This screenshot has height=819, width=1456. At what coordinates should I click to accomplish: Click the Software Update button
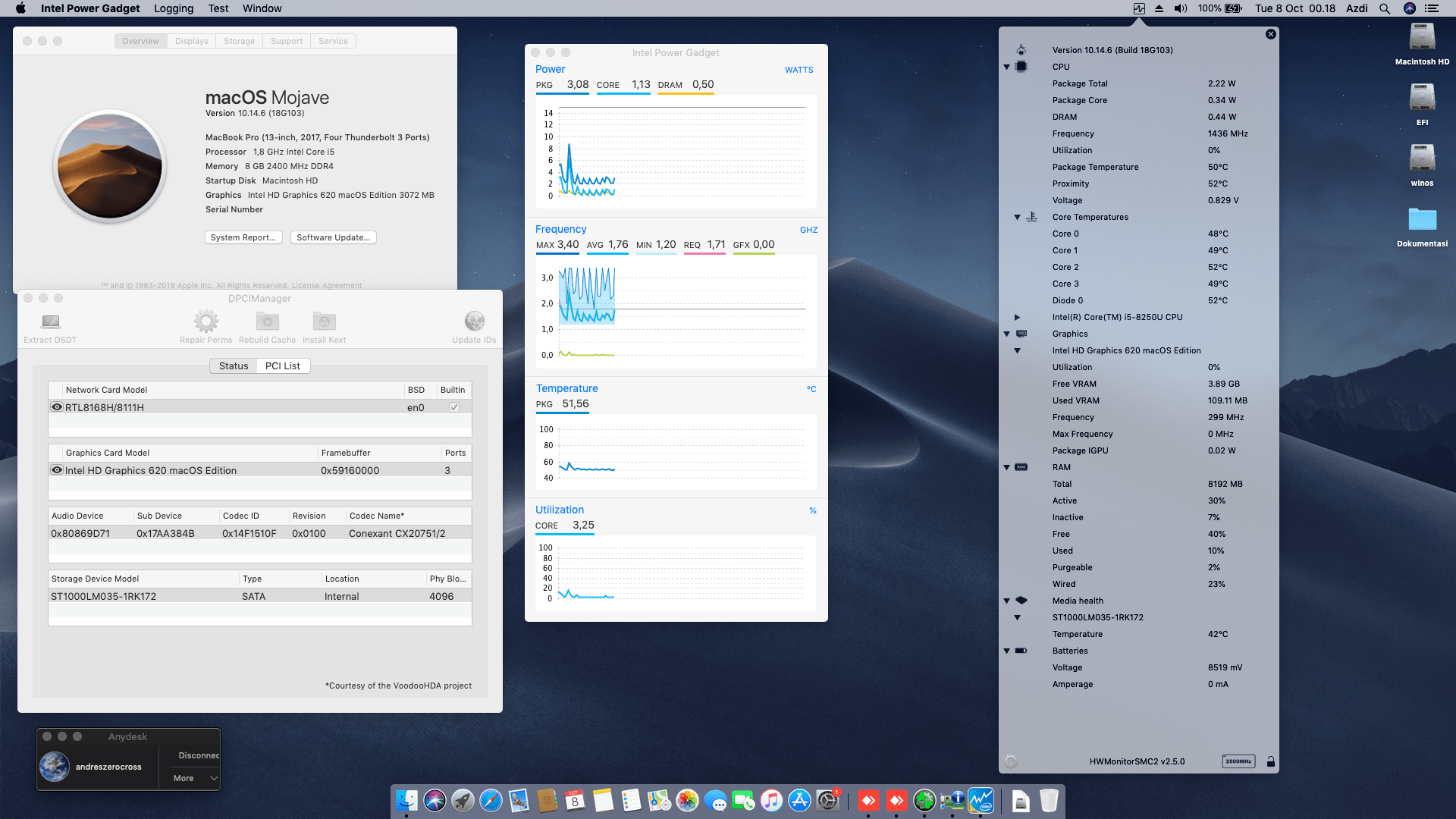coord(333,237)
